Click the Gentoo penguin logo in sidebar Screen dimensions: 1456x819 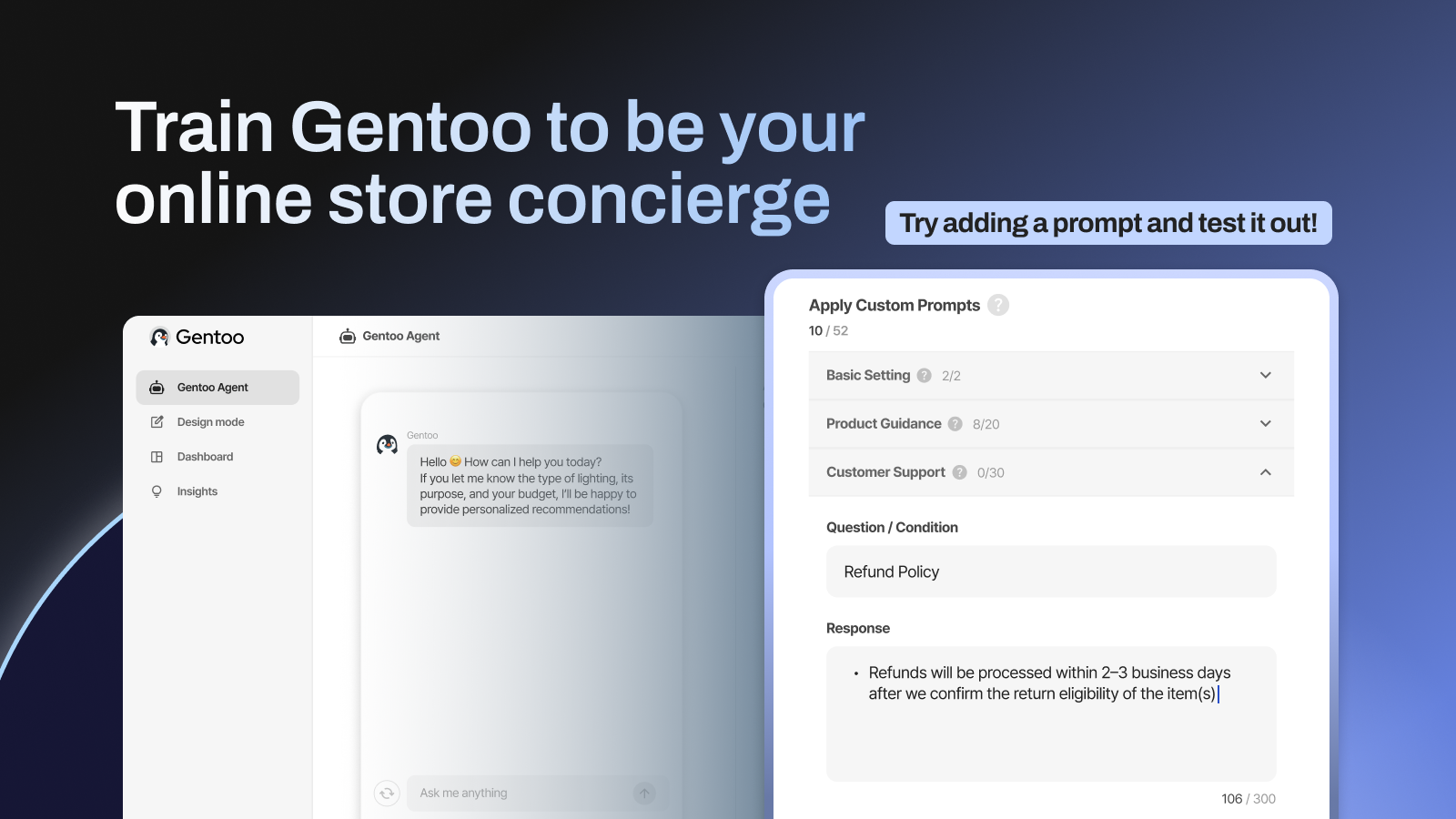point(160,338)
